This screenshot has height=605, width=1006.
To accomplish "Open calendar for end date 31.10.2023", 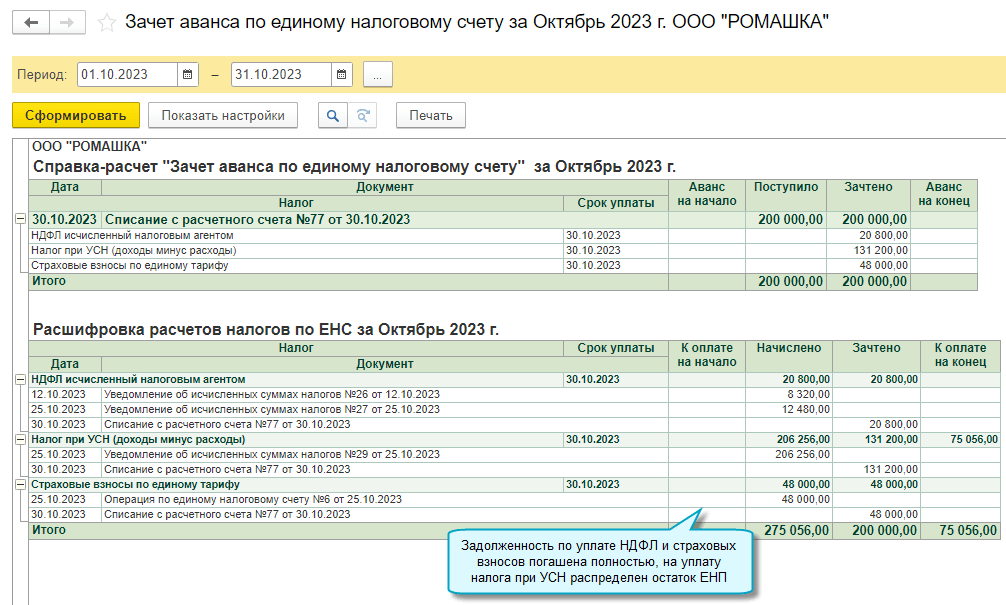I will click(x=341, y=74).
